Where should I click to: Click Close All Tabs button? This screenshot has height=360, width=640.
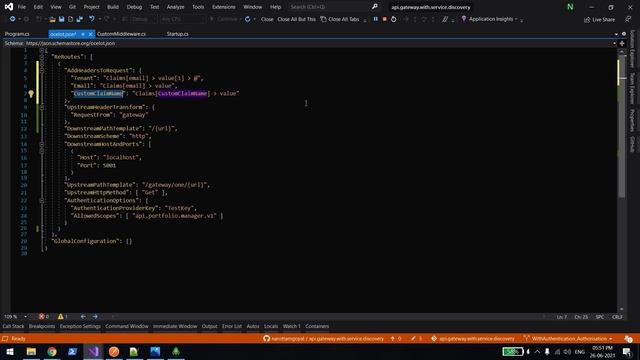pos(340,19)
